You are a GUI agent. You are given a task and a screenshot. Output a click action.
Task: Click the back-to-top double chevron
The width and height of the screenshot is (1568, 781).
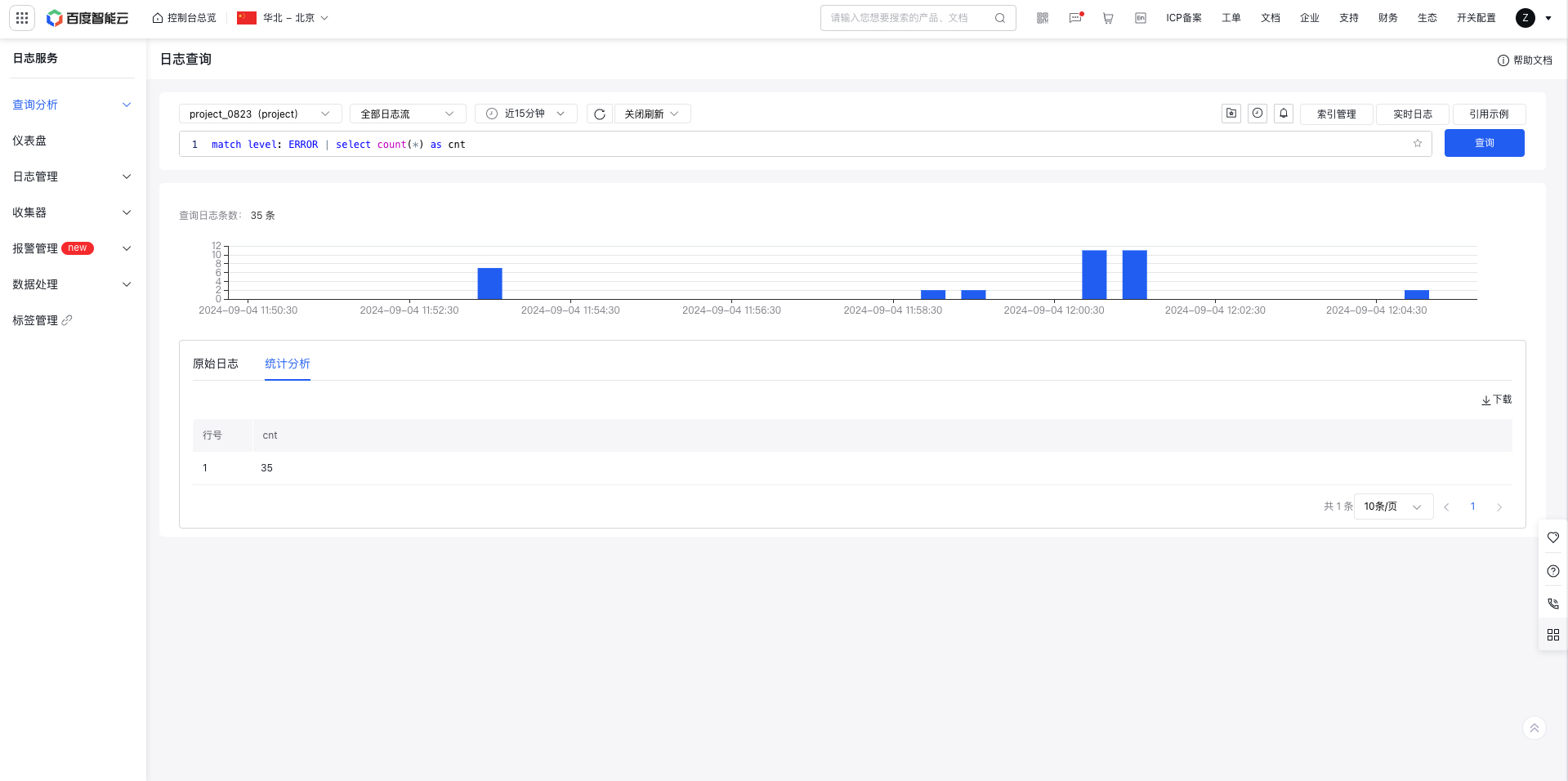click(x=1534, y=728)
